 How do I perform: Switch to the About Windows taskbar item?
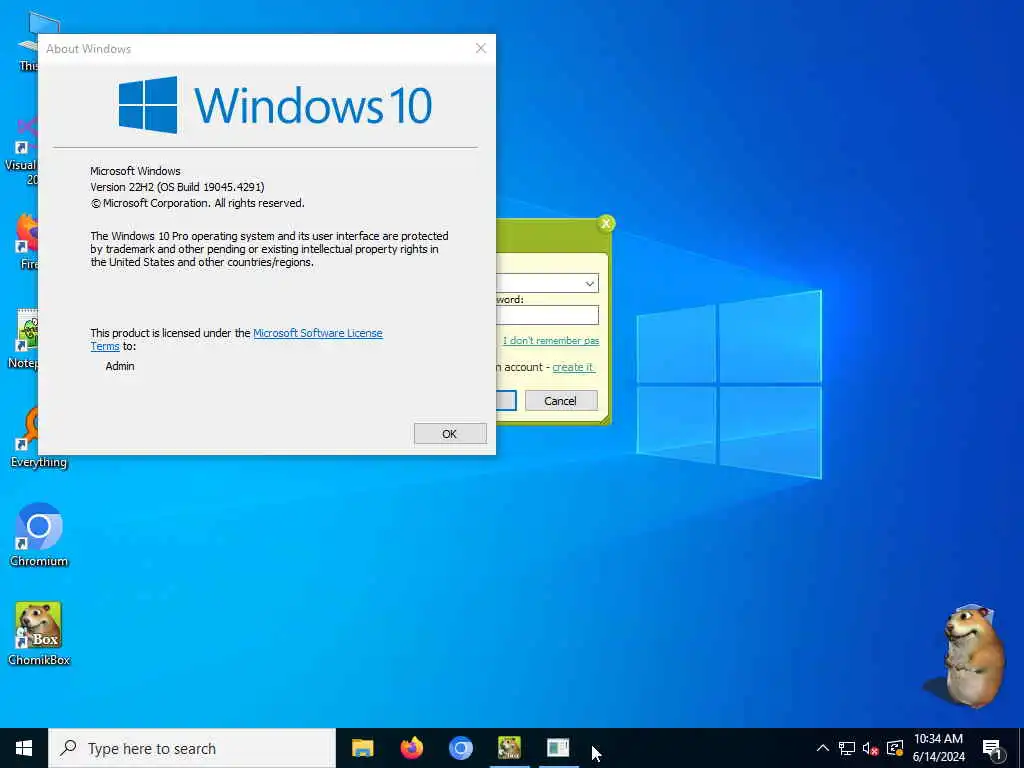pyautogui.click(x=558, y=748)
